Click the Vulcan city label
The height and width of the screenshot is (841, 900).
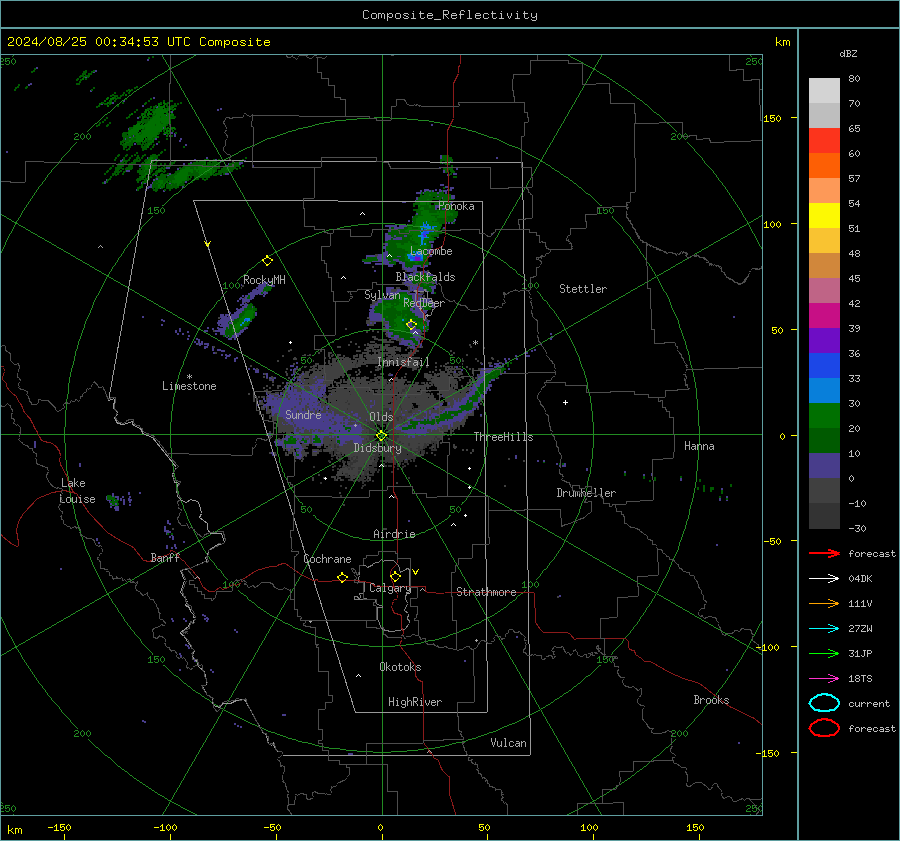coord(508,743)
